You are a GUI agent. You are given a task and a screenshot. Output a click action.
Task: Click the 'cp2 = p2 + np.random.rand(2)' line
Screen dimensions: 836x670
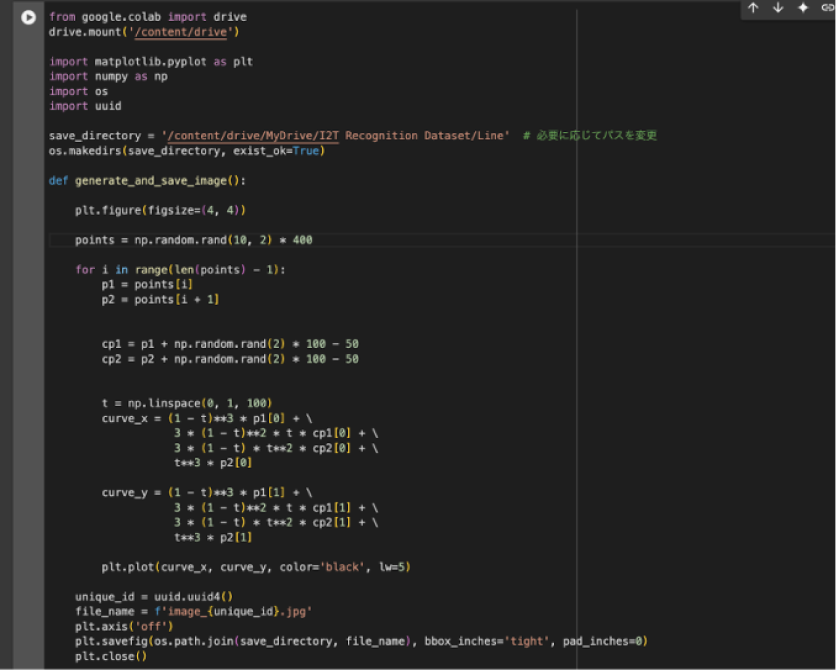tap(230, 359)
